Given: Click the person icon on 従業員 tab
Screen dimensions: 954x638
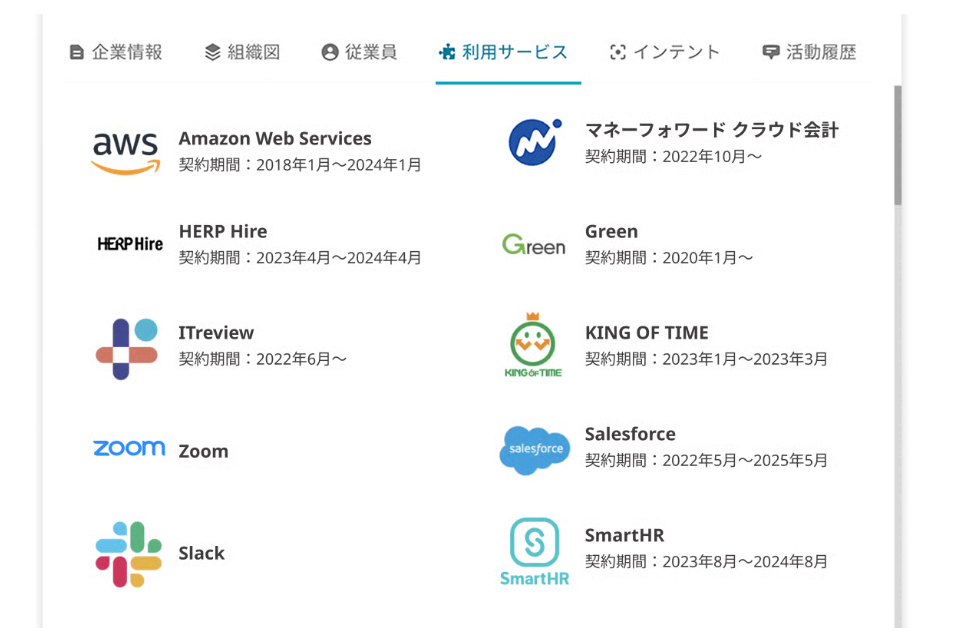Looking at the screenshot, I should click(x=329, y=52).
